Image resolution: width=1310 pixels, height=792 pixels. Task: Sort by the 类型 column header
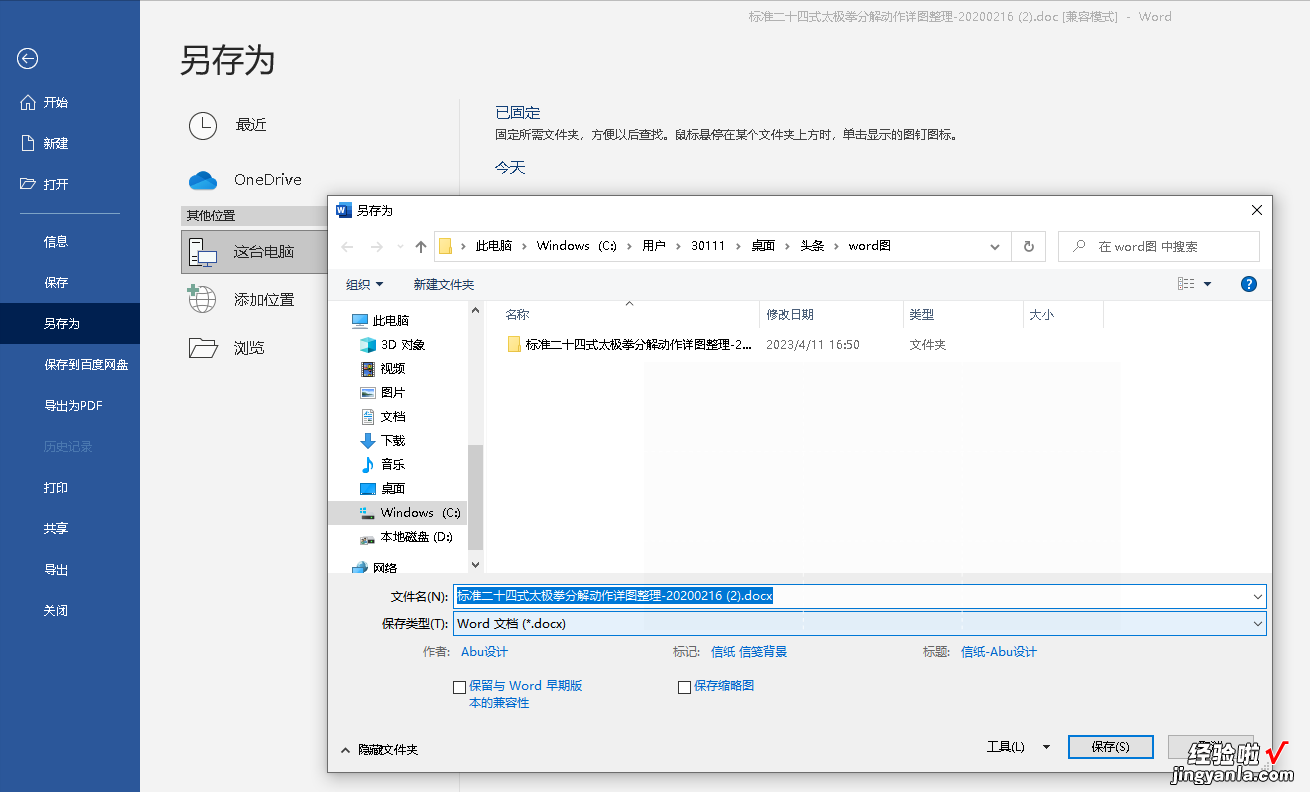point(921,314)
